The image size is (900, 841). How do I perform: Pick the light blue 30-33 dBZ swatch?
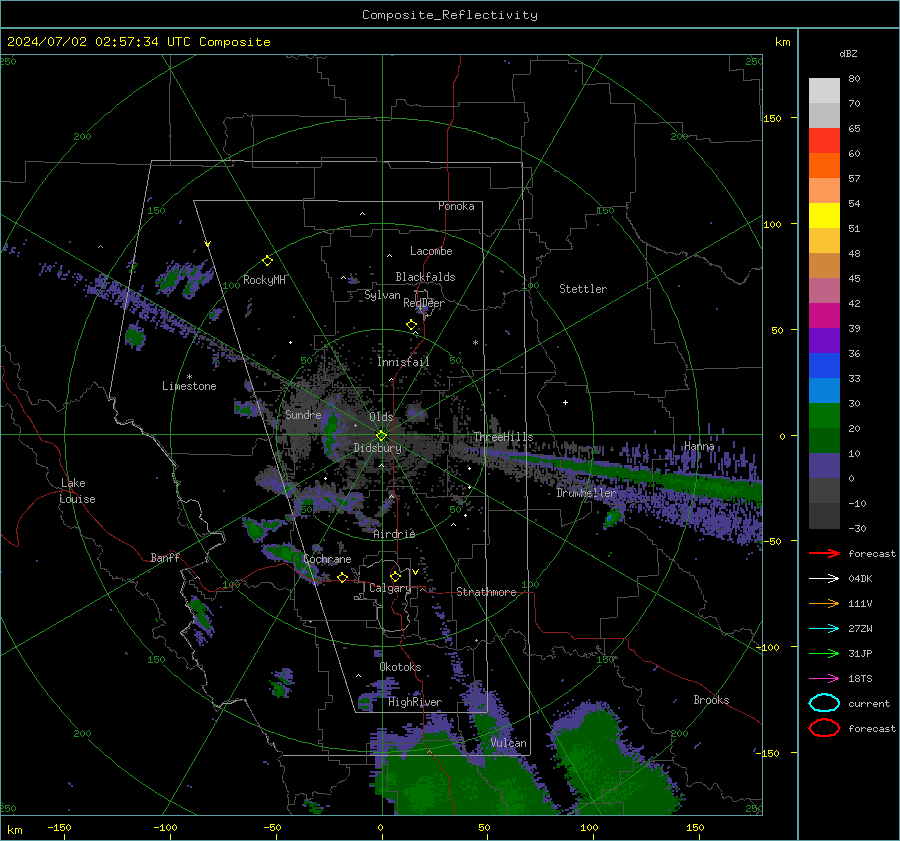coord(824,391)
